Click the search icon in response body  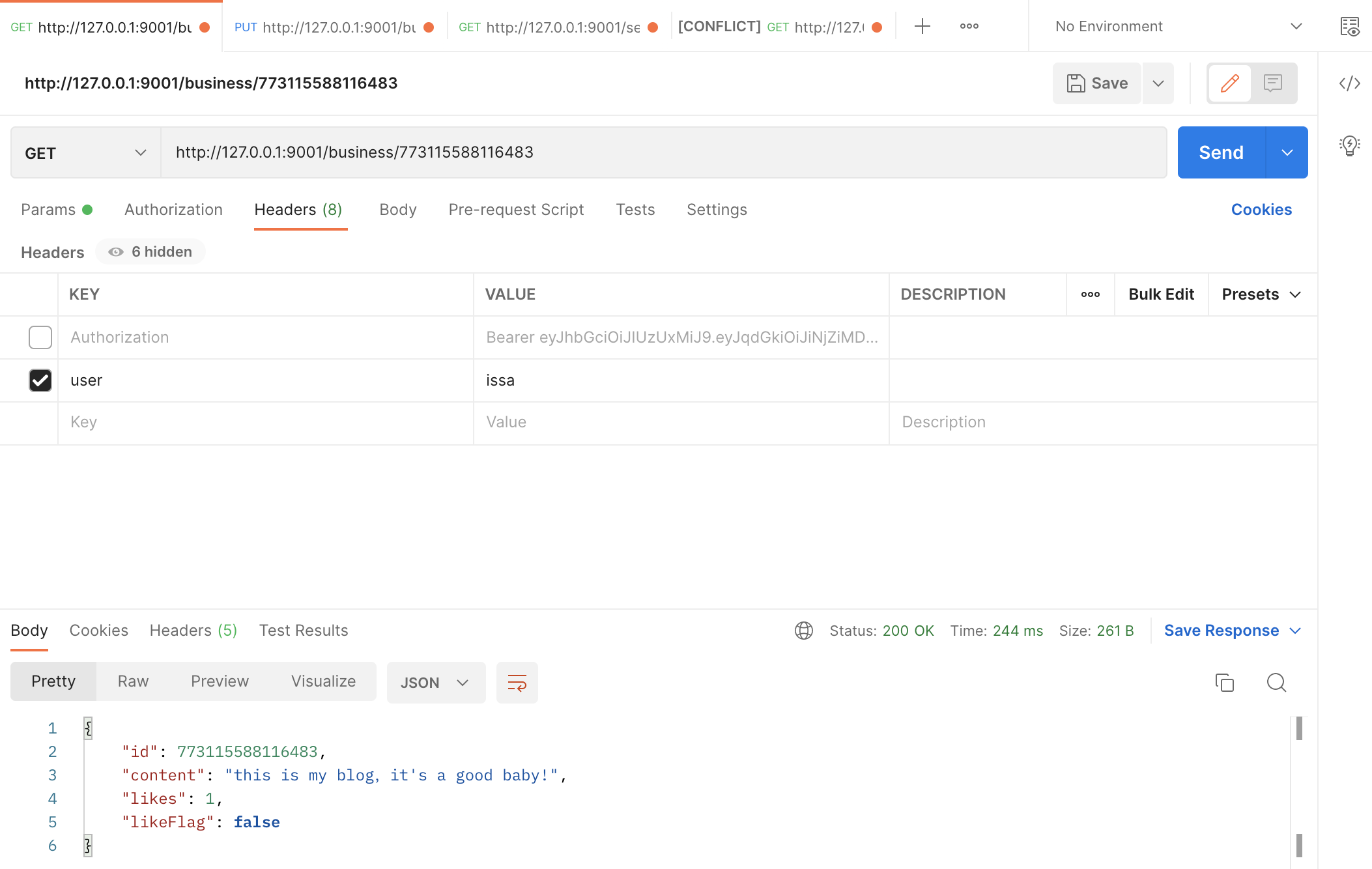pyautogui.click(x=1277, y=683)
